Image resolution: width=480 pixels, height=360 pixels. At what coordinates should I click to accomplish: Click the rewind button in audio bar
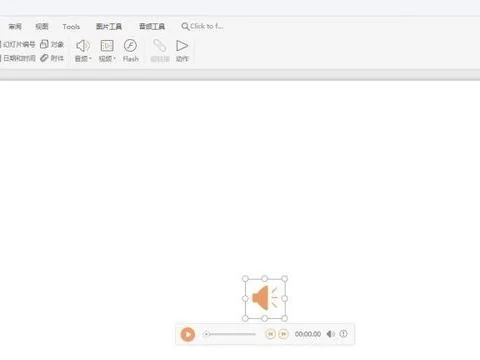tap(270, 334)
